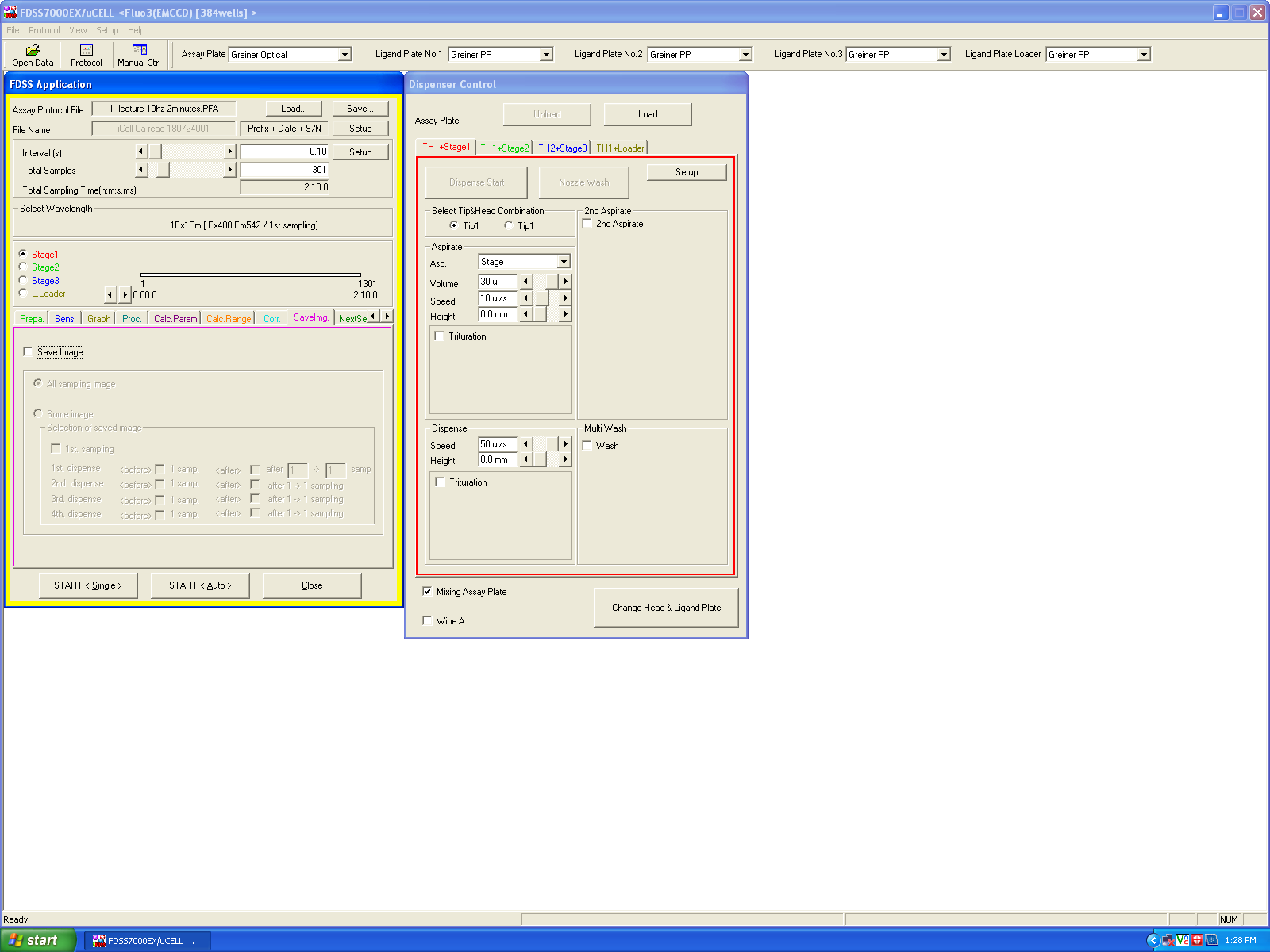Screen dimensions: 1270x952
Task: Open the Aspirate Asp. Stage1 dropdown
Action: click(564, 262)
